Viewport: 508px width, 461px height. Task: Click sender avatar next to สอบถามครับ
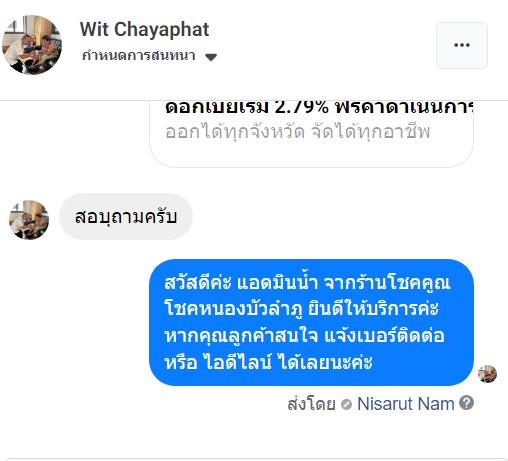pos(29,220)
